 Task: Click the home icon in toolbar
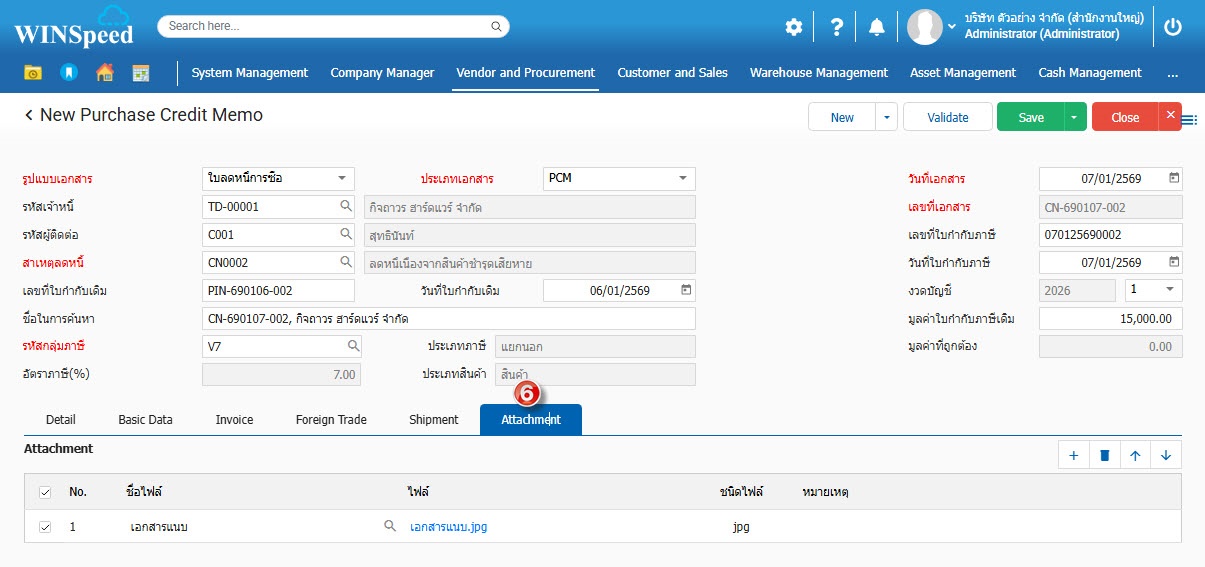(x=104, y=72)
